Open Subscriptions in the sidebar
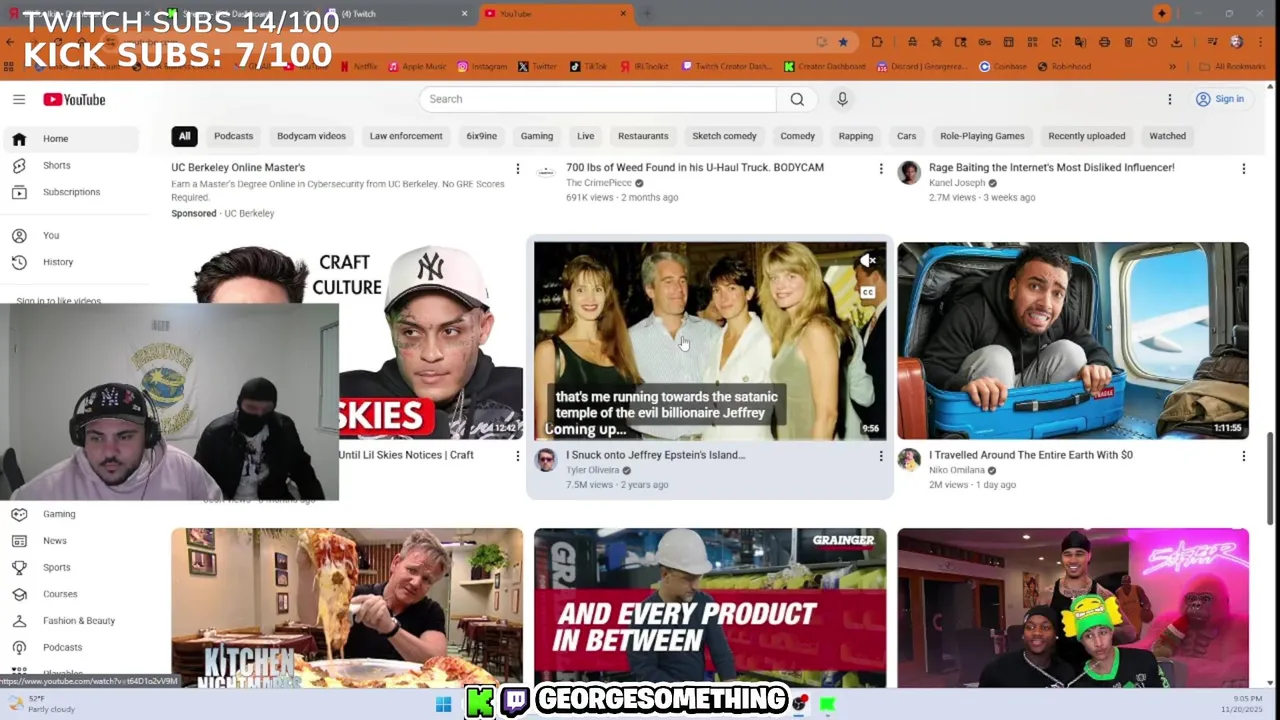Viewport: 1280px width, 720px height. click(72, 192)
